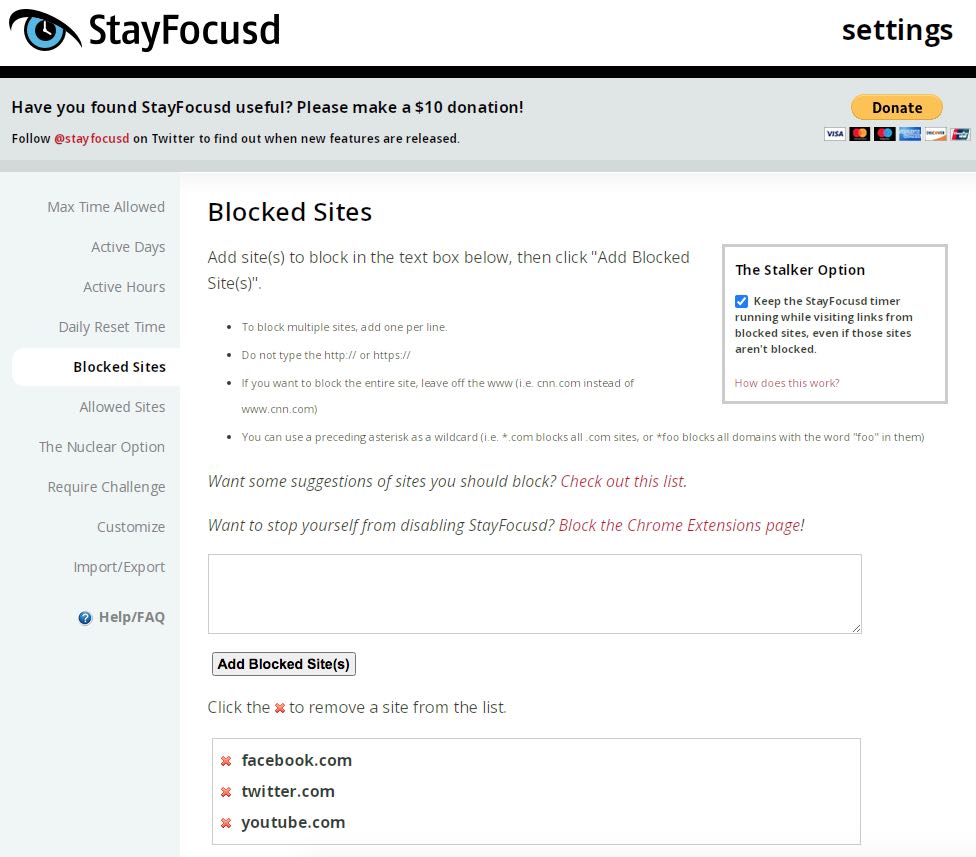Remove facebook.com using its red X
This screenshot has height=857, width=976.
coord(226,761)
